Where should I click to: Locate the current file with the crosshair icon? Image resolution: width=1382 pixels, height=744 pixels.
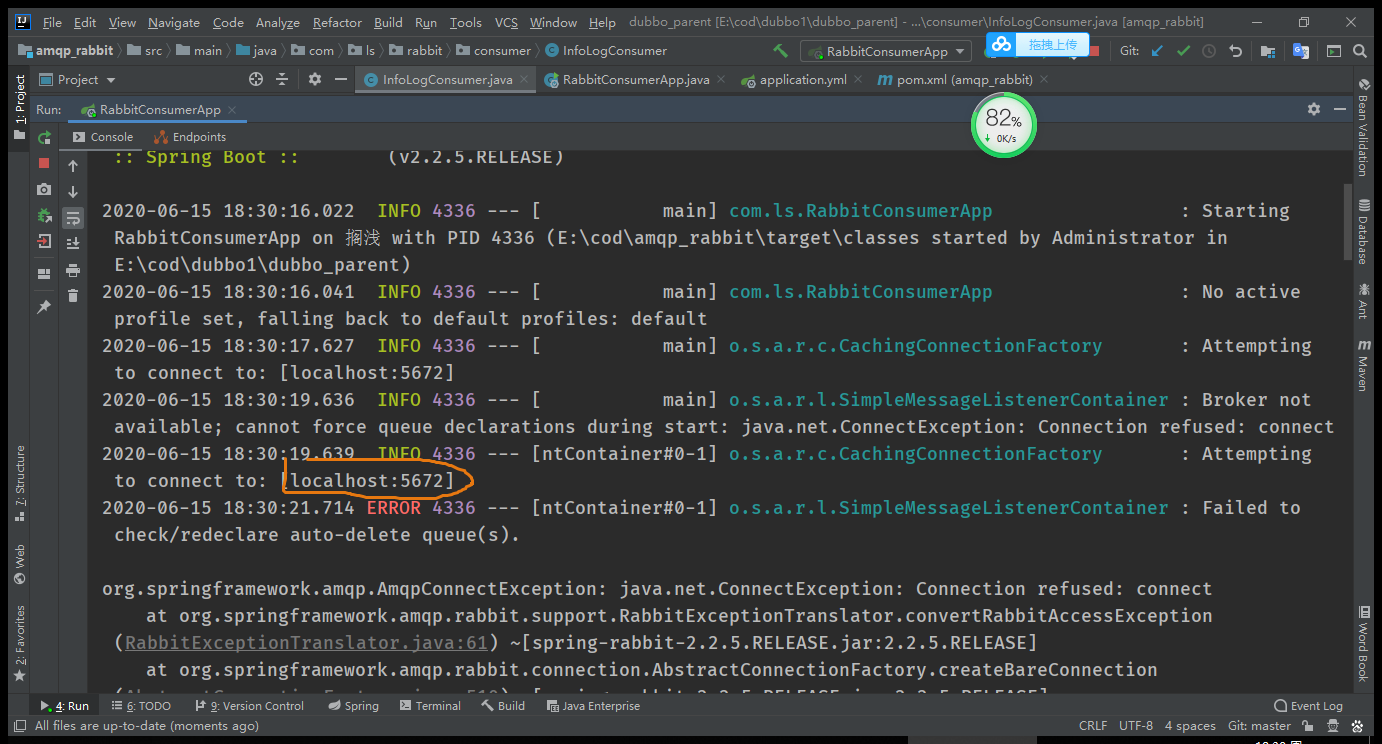[255, 79]
